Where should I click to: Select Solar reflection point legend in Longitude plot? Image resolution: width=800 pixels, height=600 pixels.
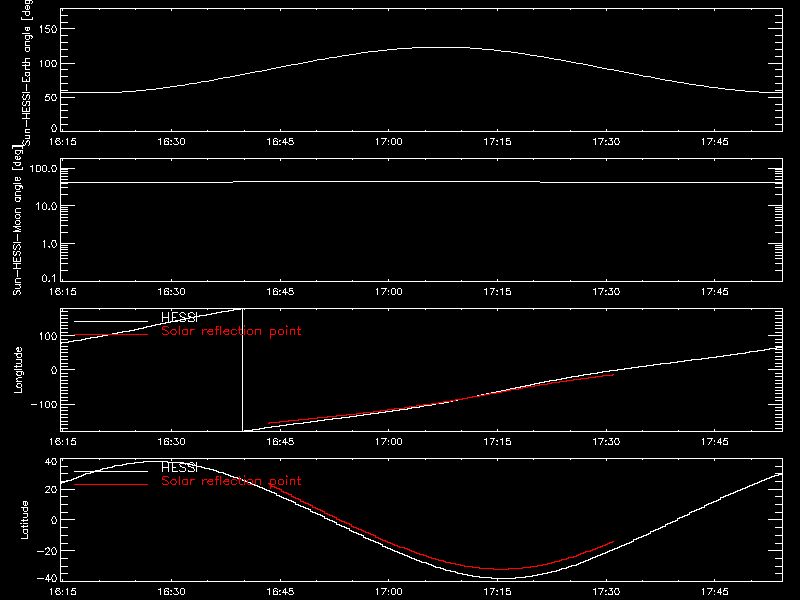[231, 331]
